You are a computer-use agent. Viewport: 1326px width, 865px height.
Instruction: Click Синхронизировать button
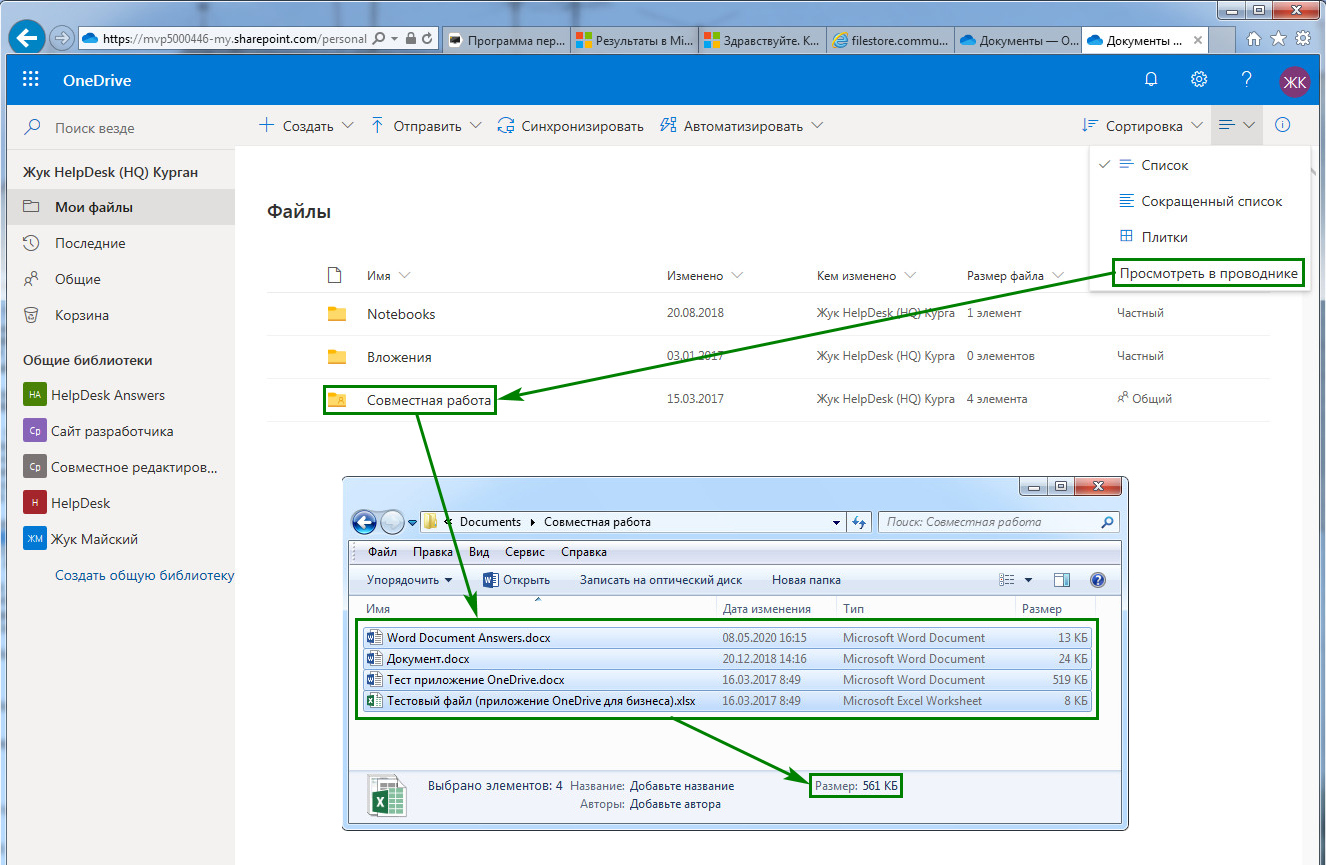click(570, 126)
